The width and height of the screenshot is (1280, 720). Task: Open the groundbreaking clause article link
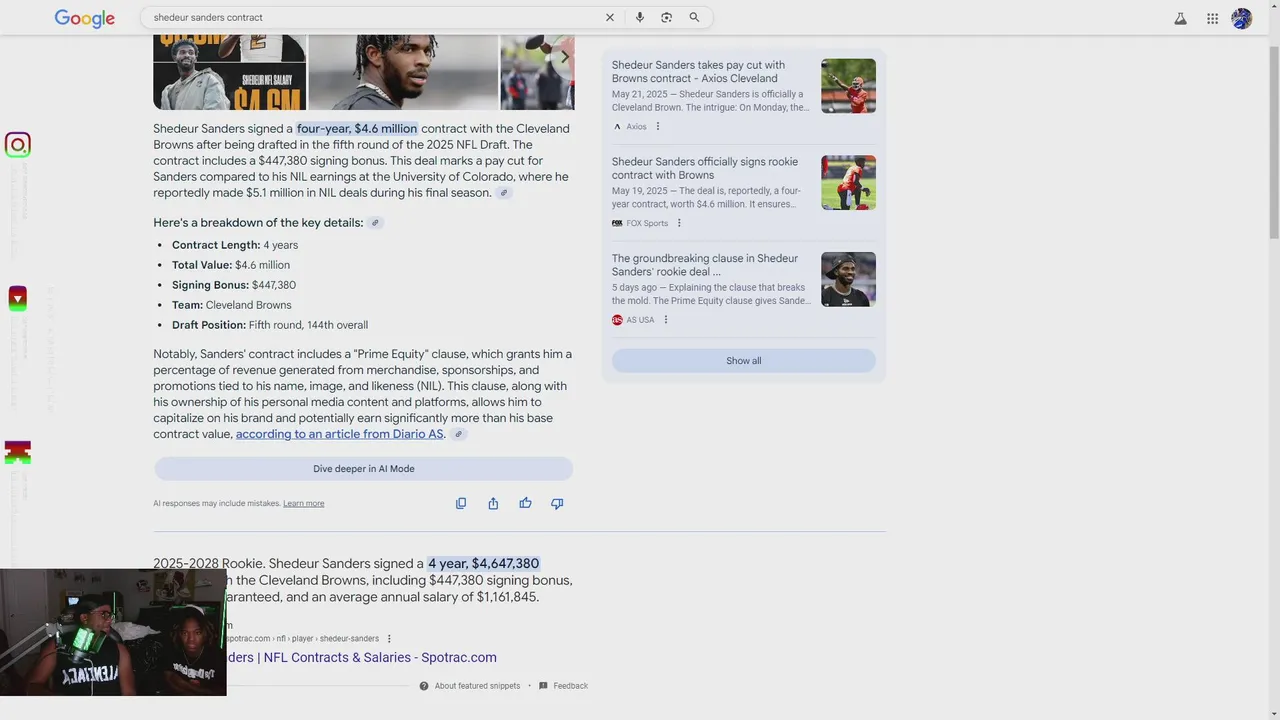coord(705,265)
